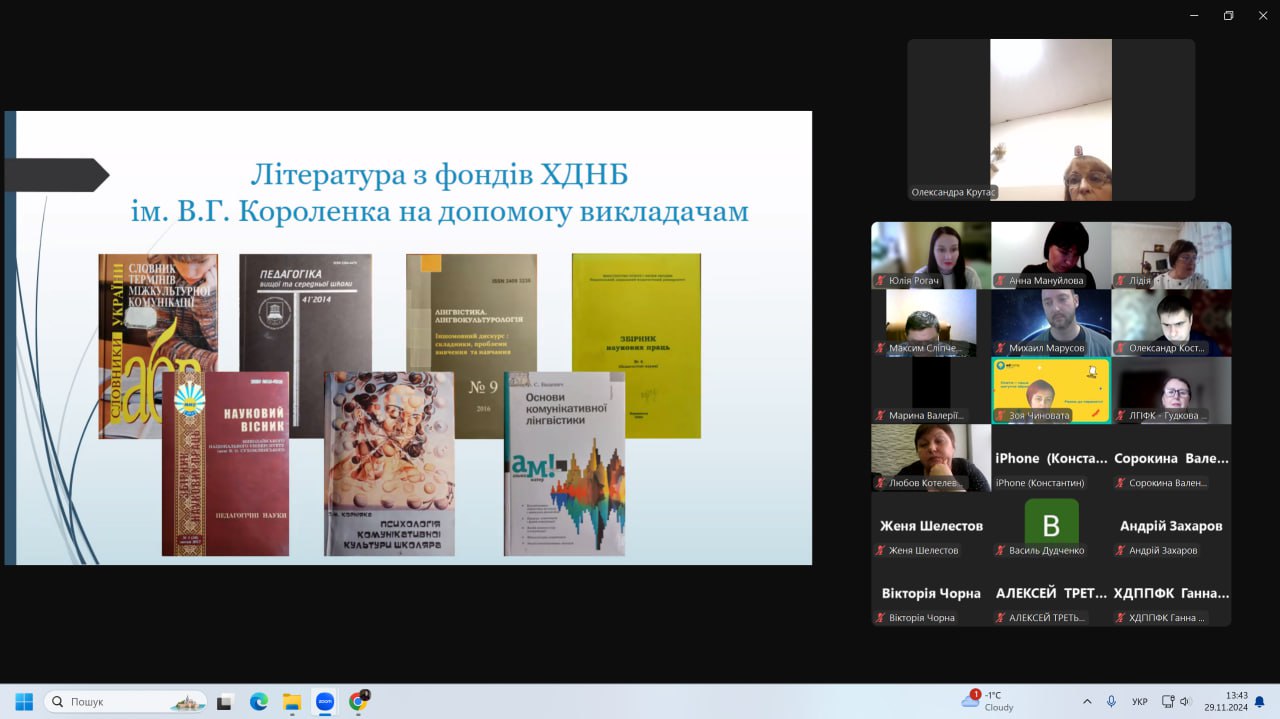Launch Microsoft Edge from the taskbar
Viewport: 1280px width, 719px height.
(258, 702)
